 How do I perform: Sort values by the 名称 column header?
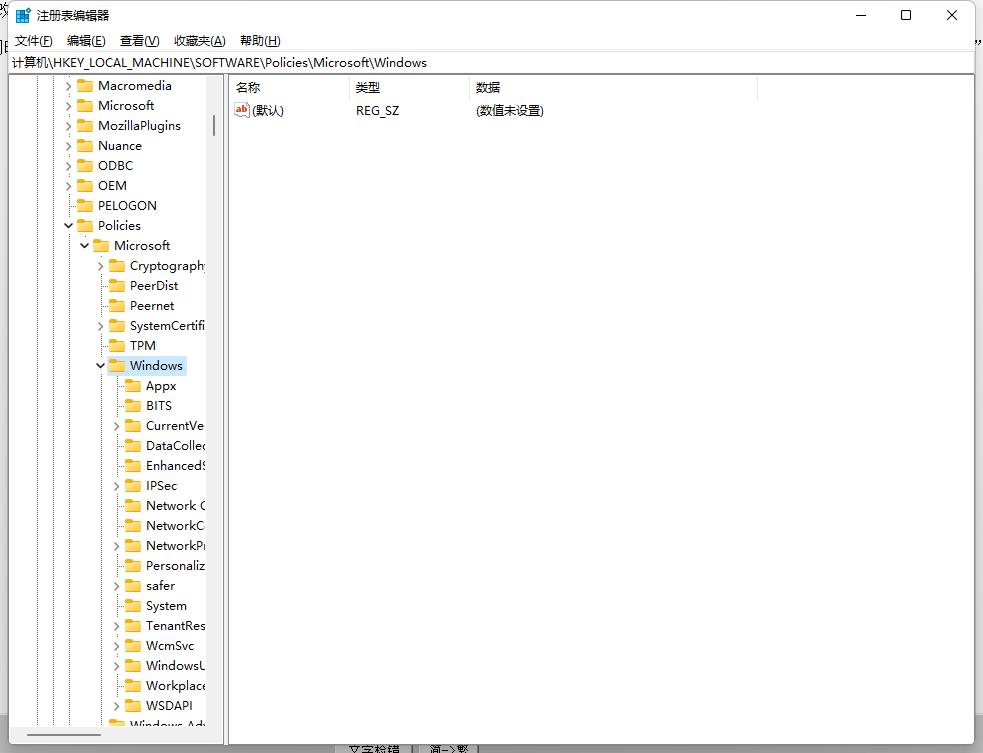point(247,87)
